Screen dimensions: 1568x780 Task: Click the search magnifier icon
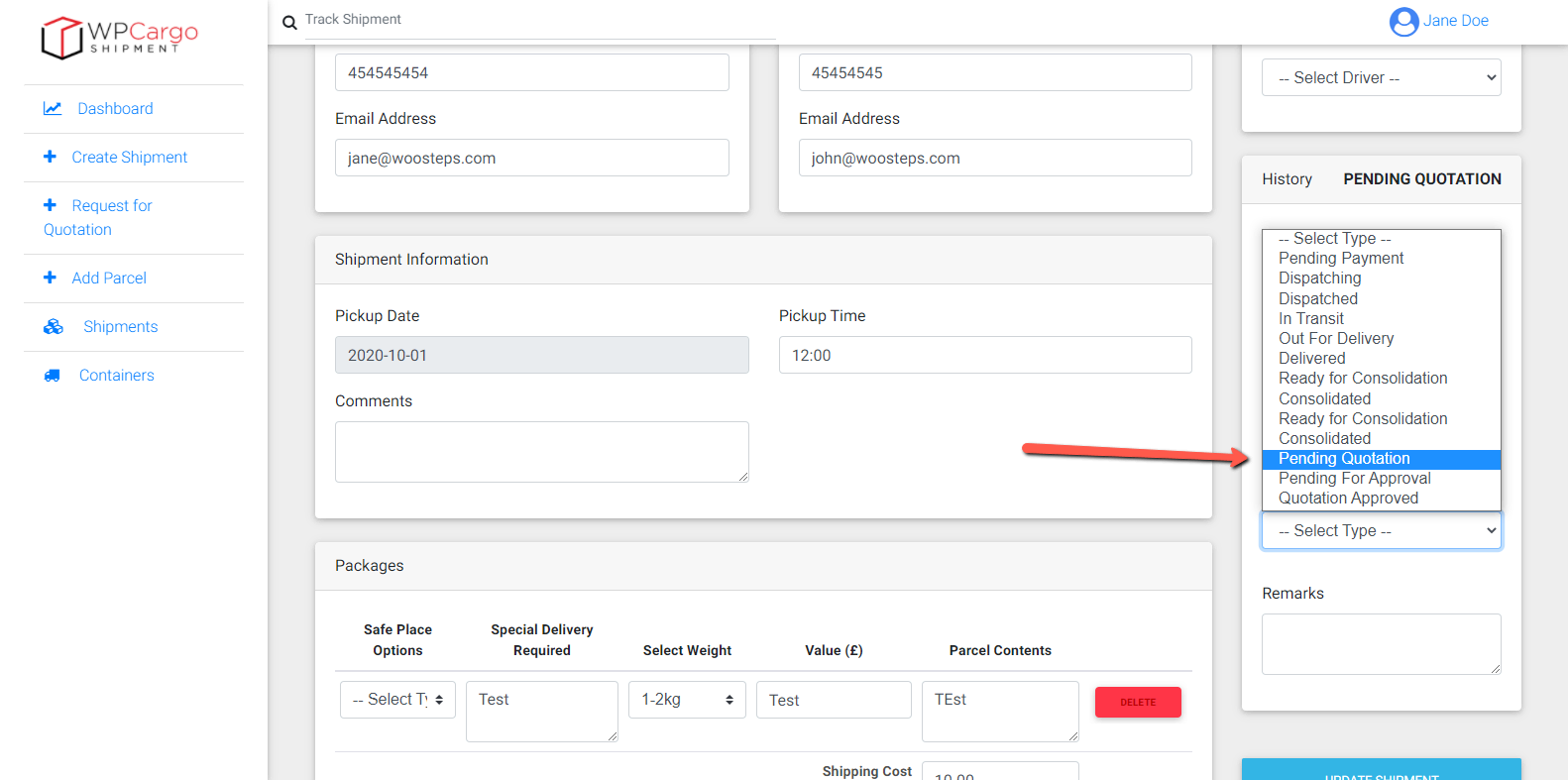click(x=289, y=23)
